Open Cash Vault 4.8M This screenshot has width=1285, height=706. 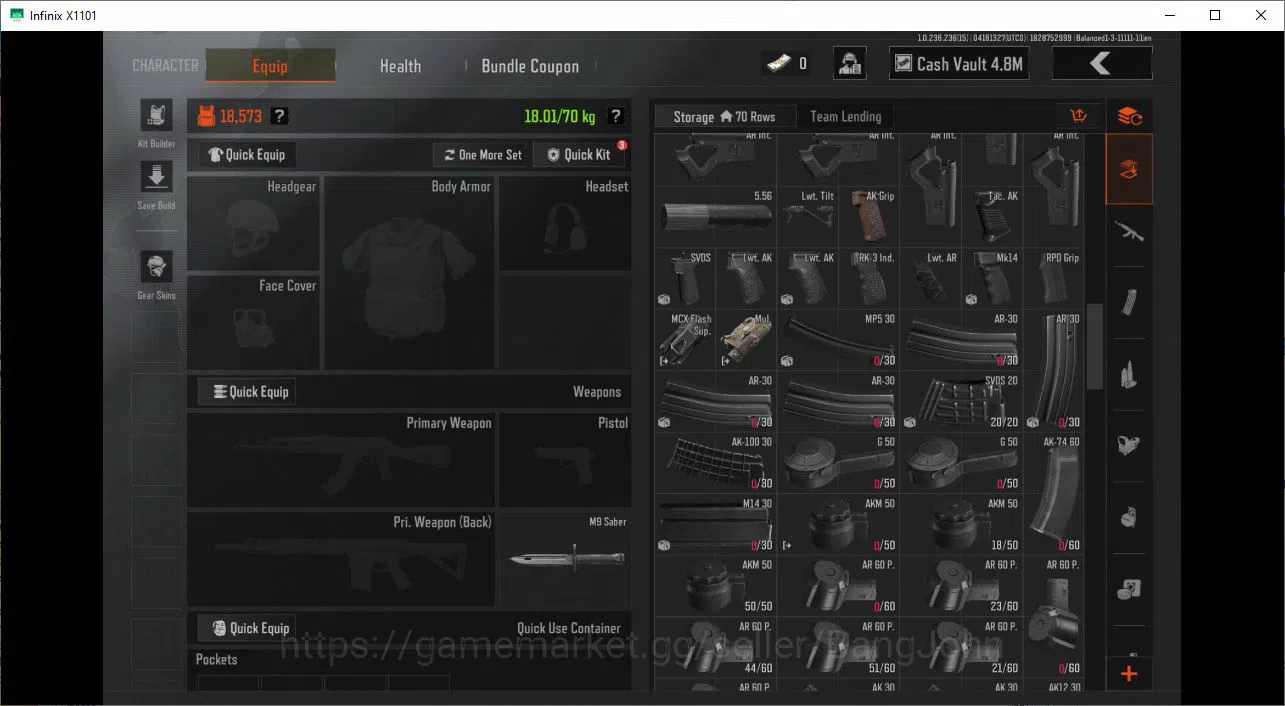point(959,64)
